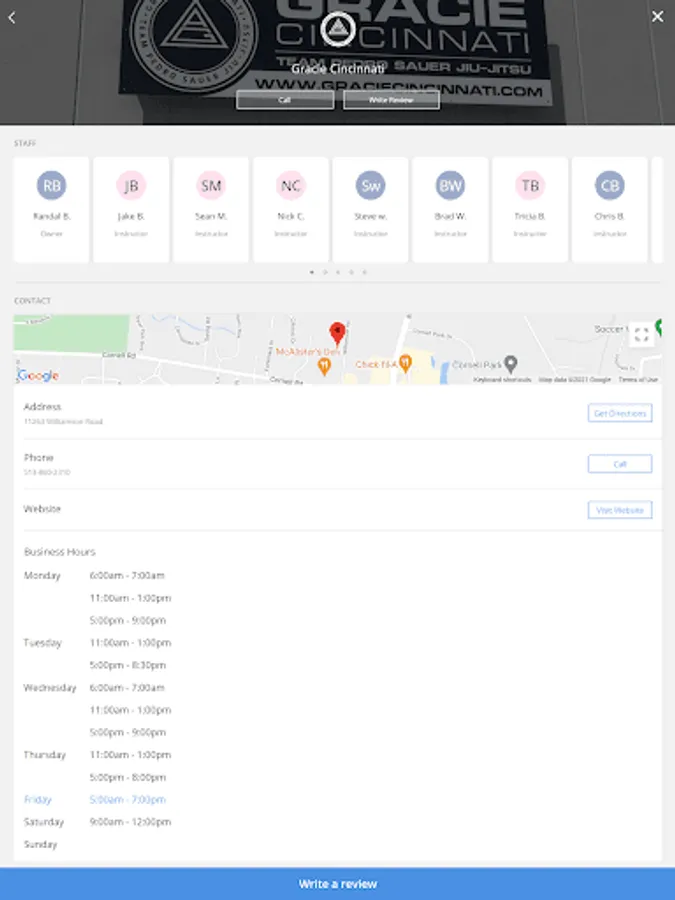
Task: Go to fifth staff carousel page dot
Action: (364, 272)
